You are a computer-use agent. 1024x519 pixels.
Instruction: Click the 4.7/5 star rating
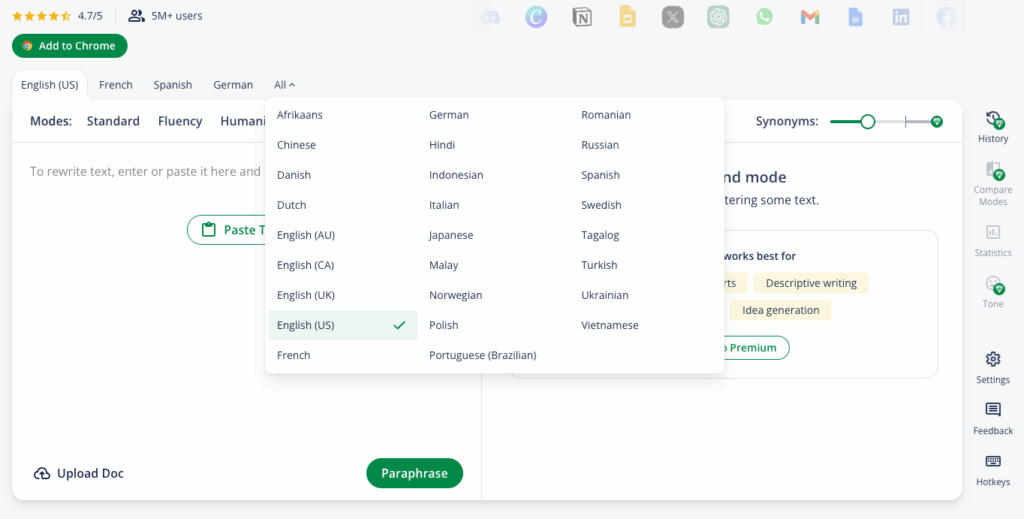[x=57, y=16]
